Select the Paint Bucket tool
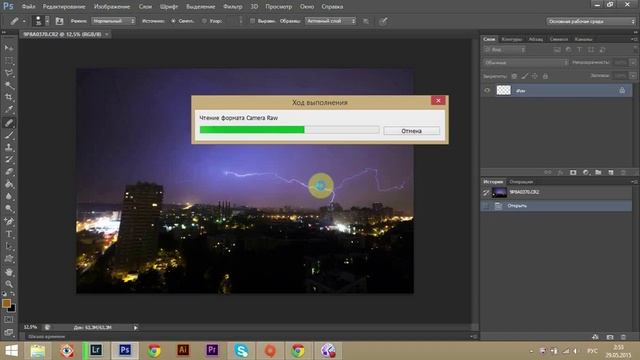 [x=9, y=184]
